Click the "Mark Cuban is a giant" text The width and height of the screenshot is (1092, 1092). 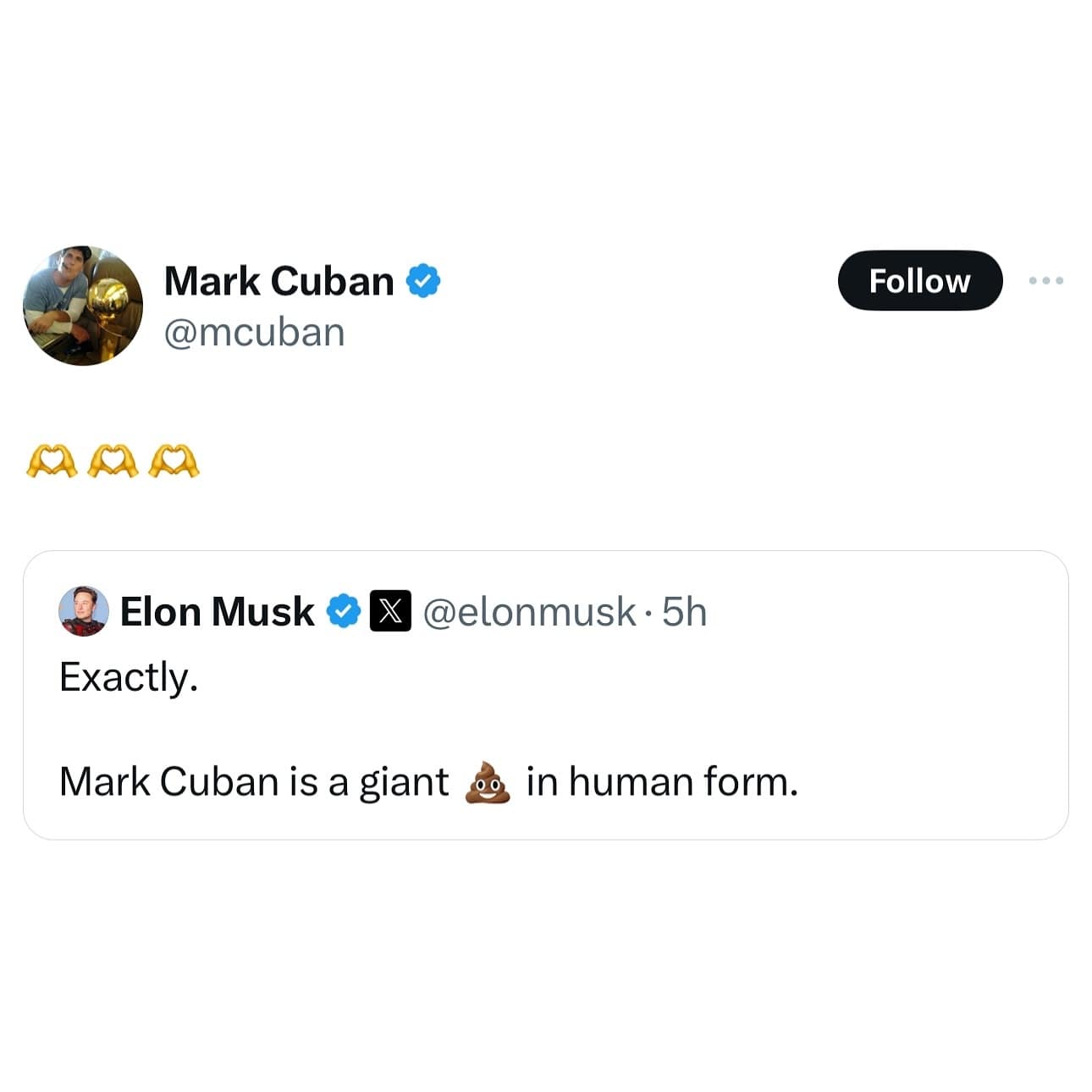click(254, 781)
